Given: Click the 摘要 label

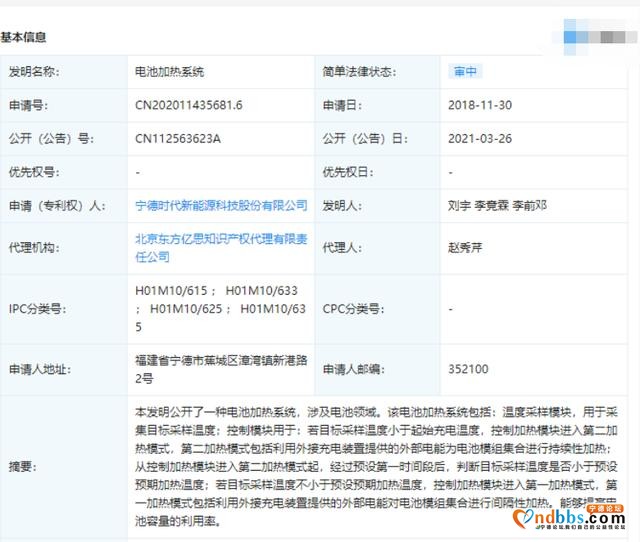Looking at the screenshot, I should click(23, 466).
